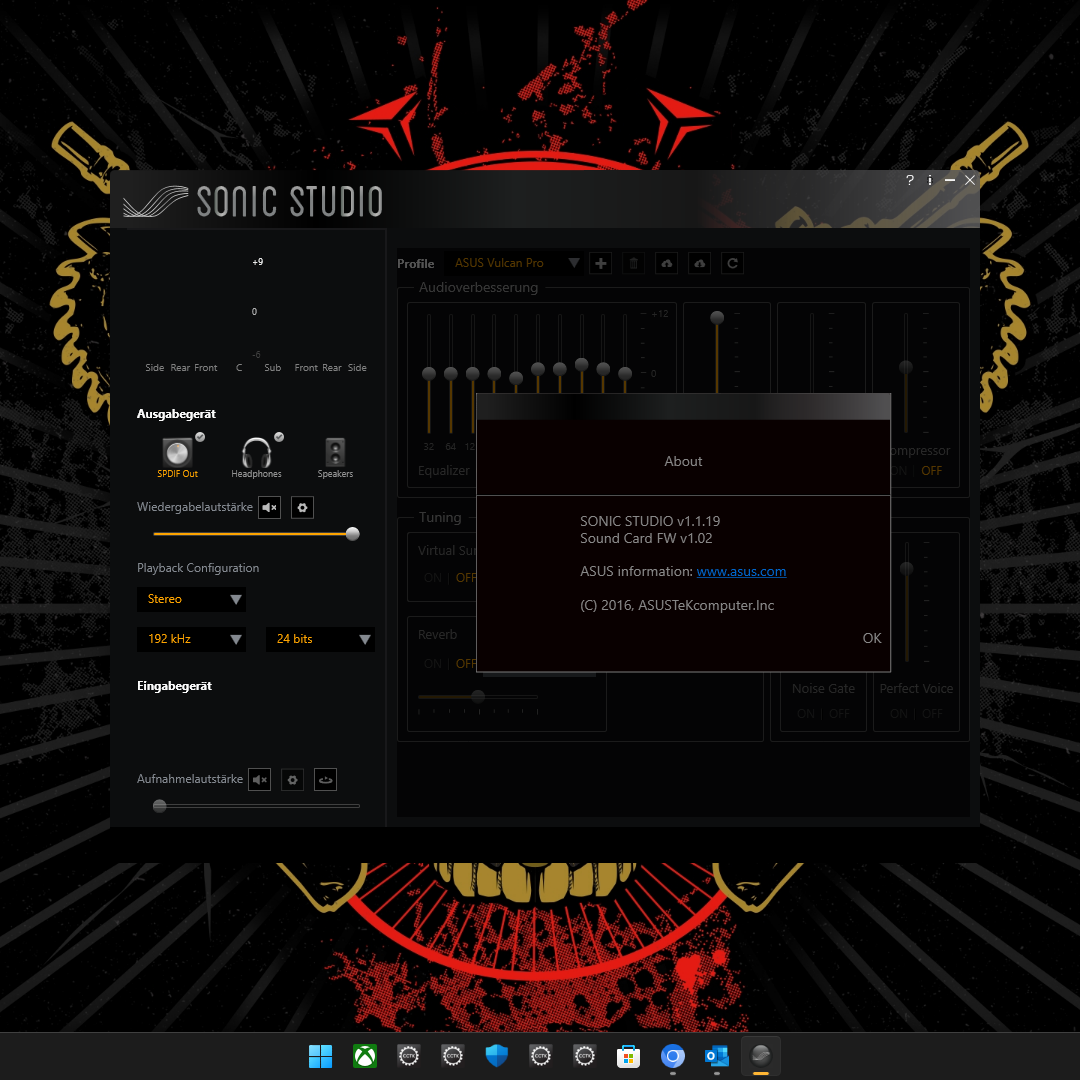Mute recording volume (Aufnahmelautstärke)
The image size is (1080, 1080).
(x=260, y=780)
